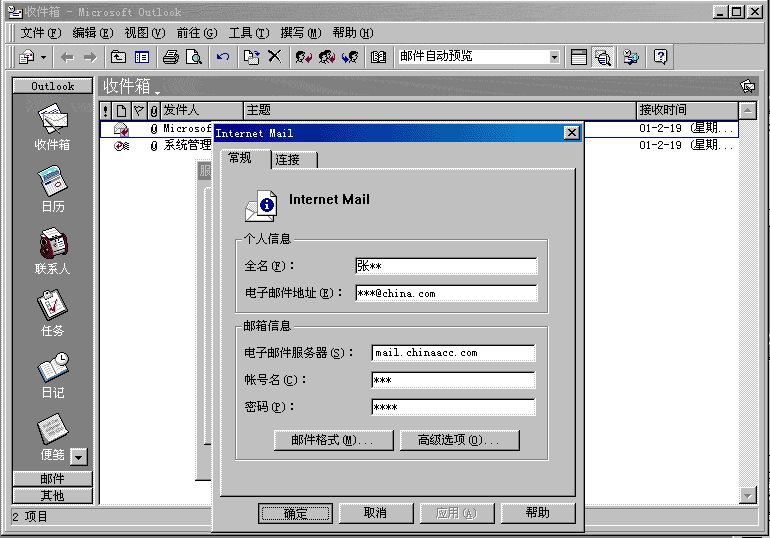
Task: Click the Move to Folder toolbar icon
Action: pyautogui.click(x=252, y=57)
